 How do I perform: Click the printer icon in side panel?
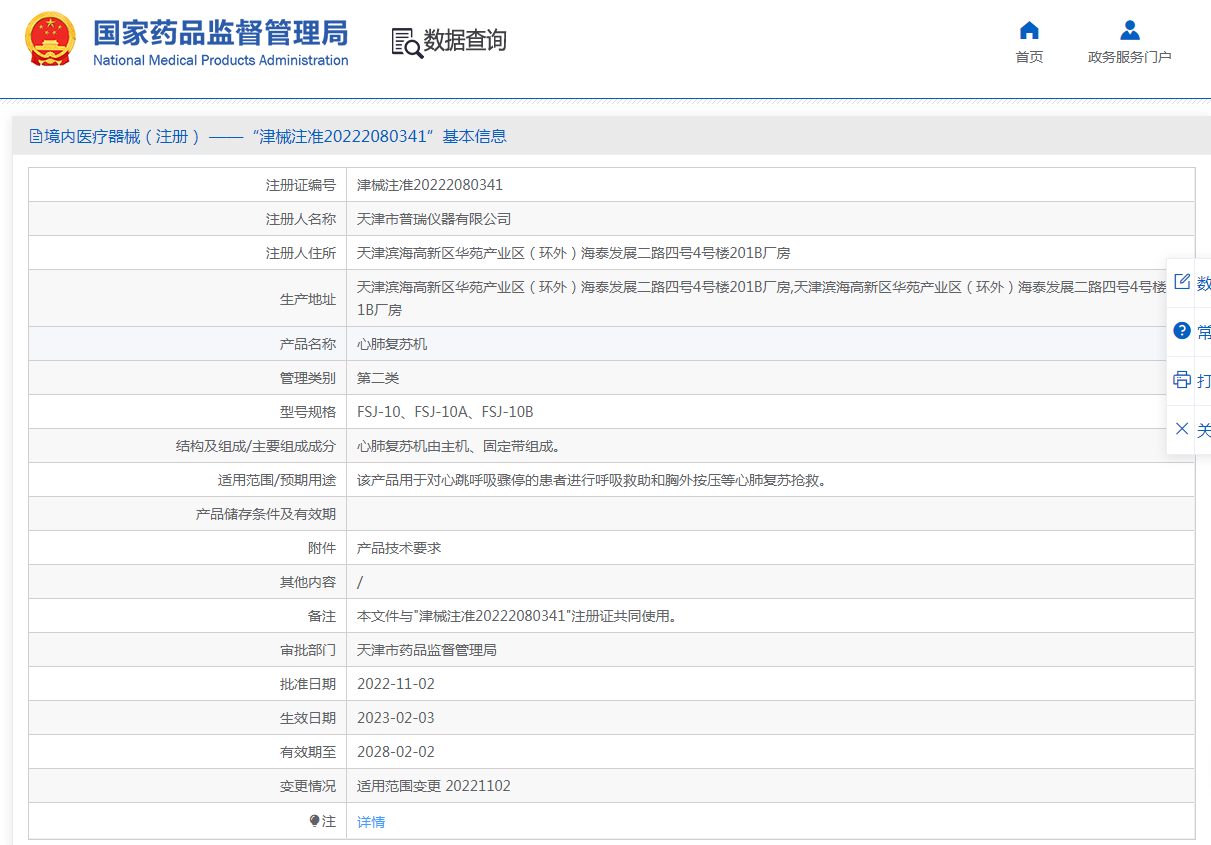point(1182,380)
